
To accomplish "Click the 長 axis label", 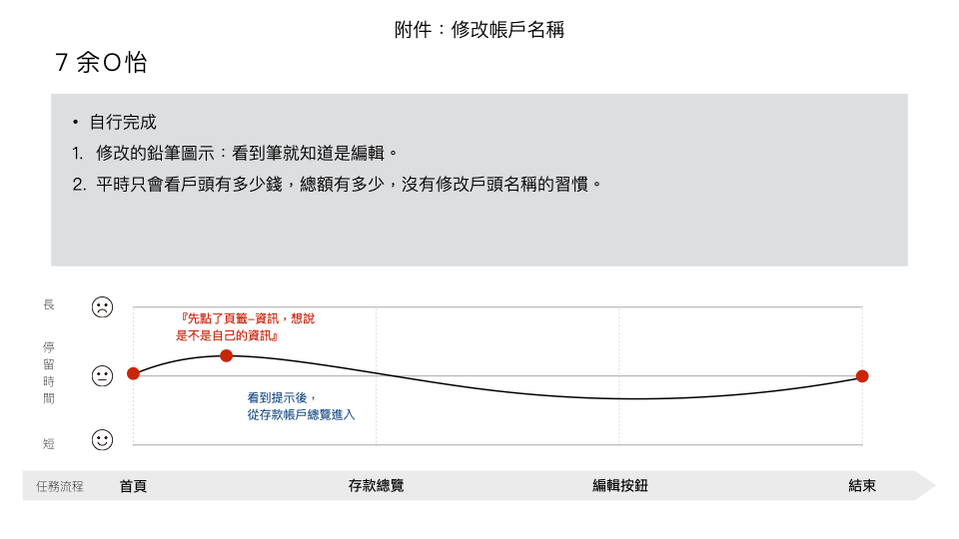I will tap(48, 305).
